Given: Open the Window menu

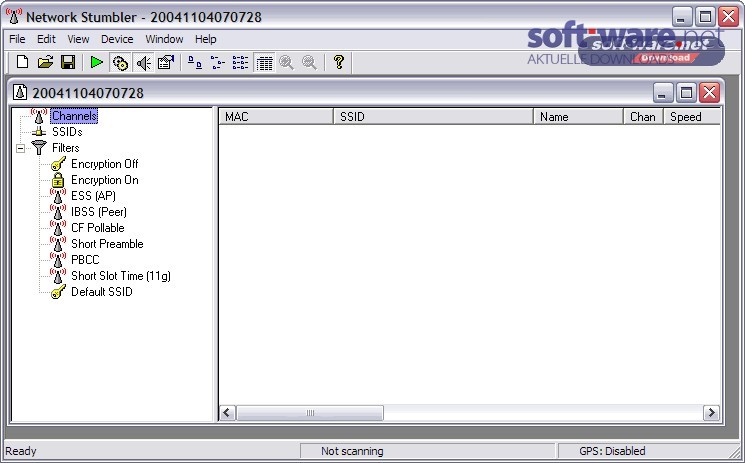Looking at the screenshot, I should tap(164, 39).
